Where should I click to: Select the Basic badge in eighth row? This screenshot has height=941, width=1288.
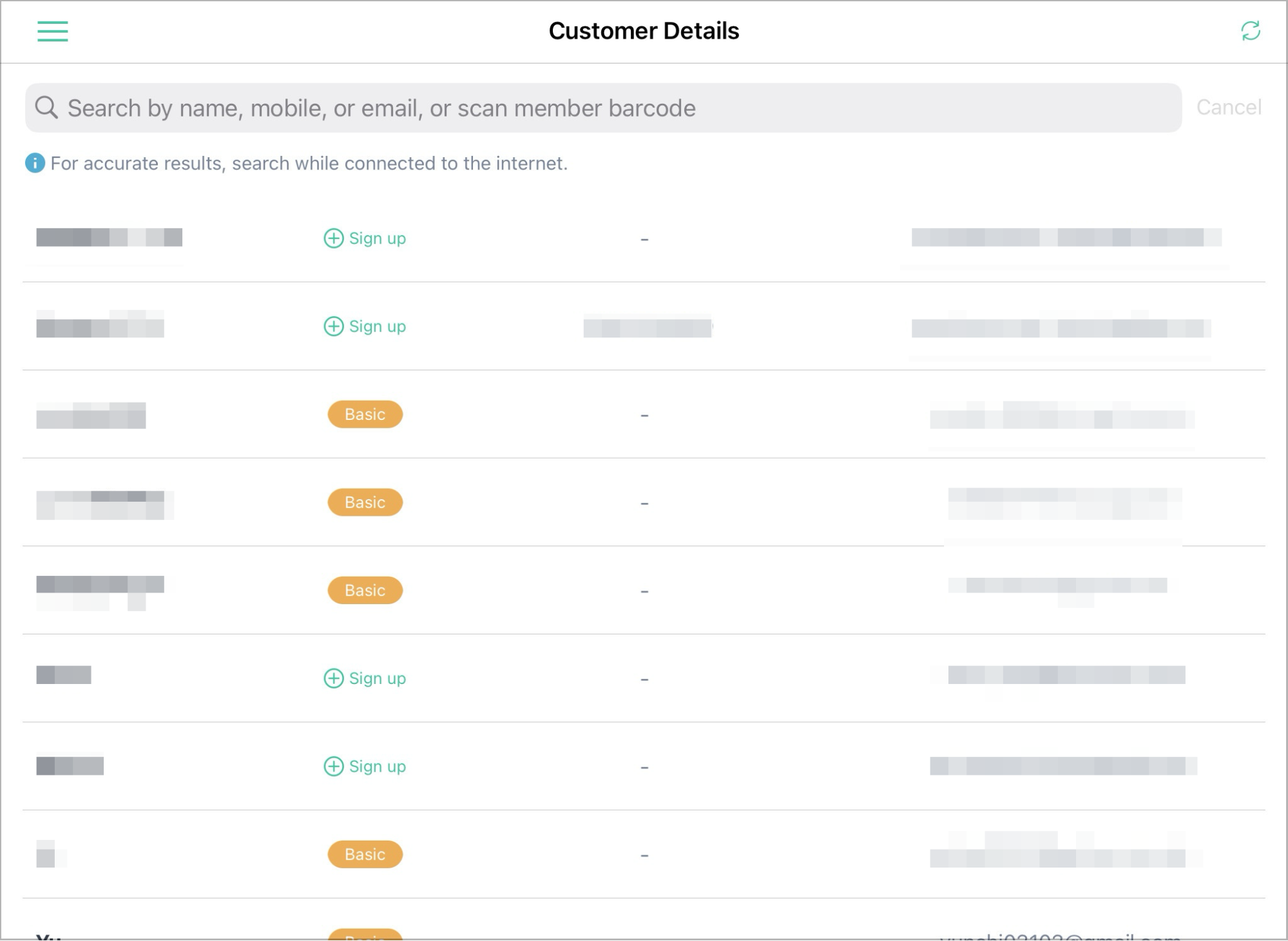[x=365, y=854]
